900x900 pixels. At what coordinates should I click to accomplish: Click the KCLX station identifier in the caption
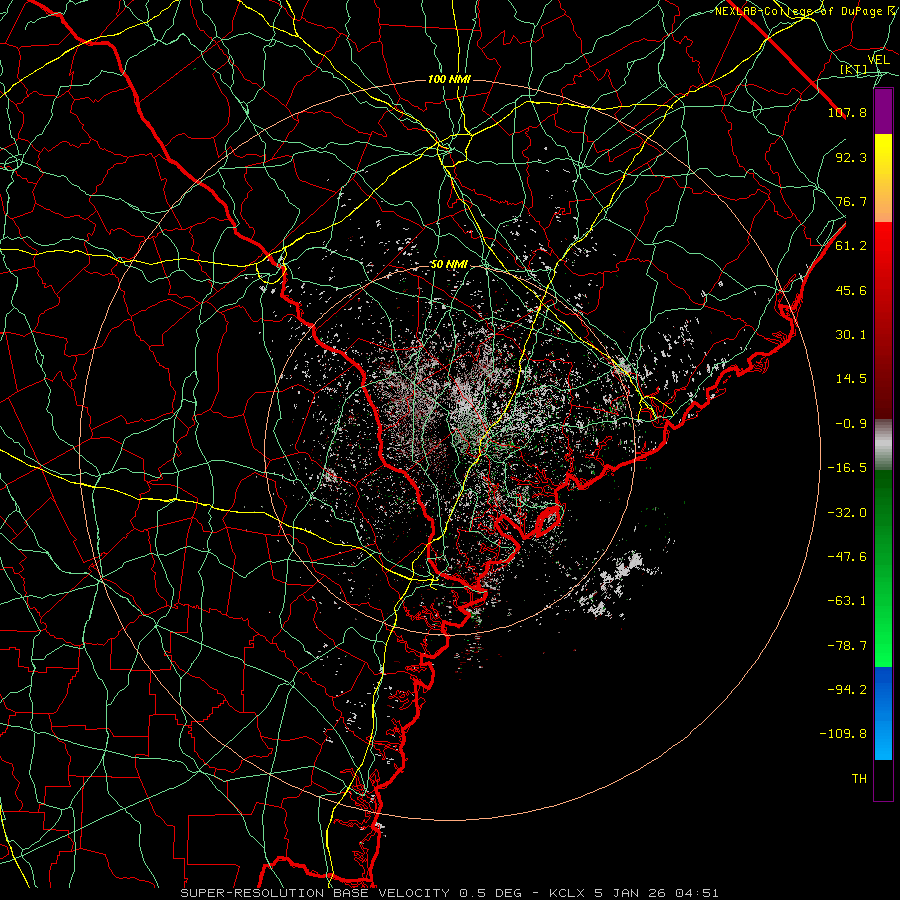coord(566,893)
